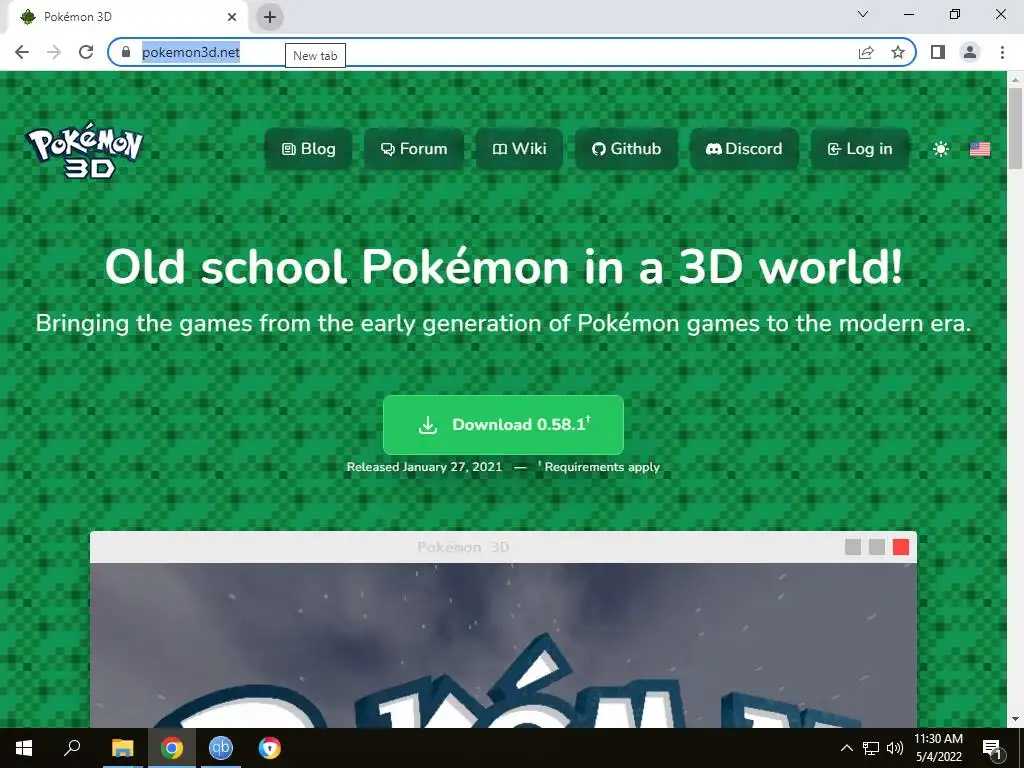Click Download 0.58.1 button
Viewport: 1024px width, 768px height.
(x=503, y=424)
